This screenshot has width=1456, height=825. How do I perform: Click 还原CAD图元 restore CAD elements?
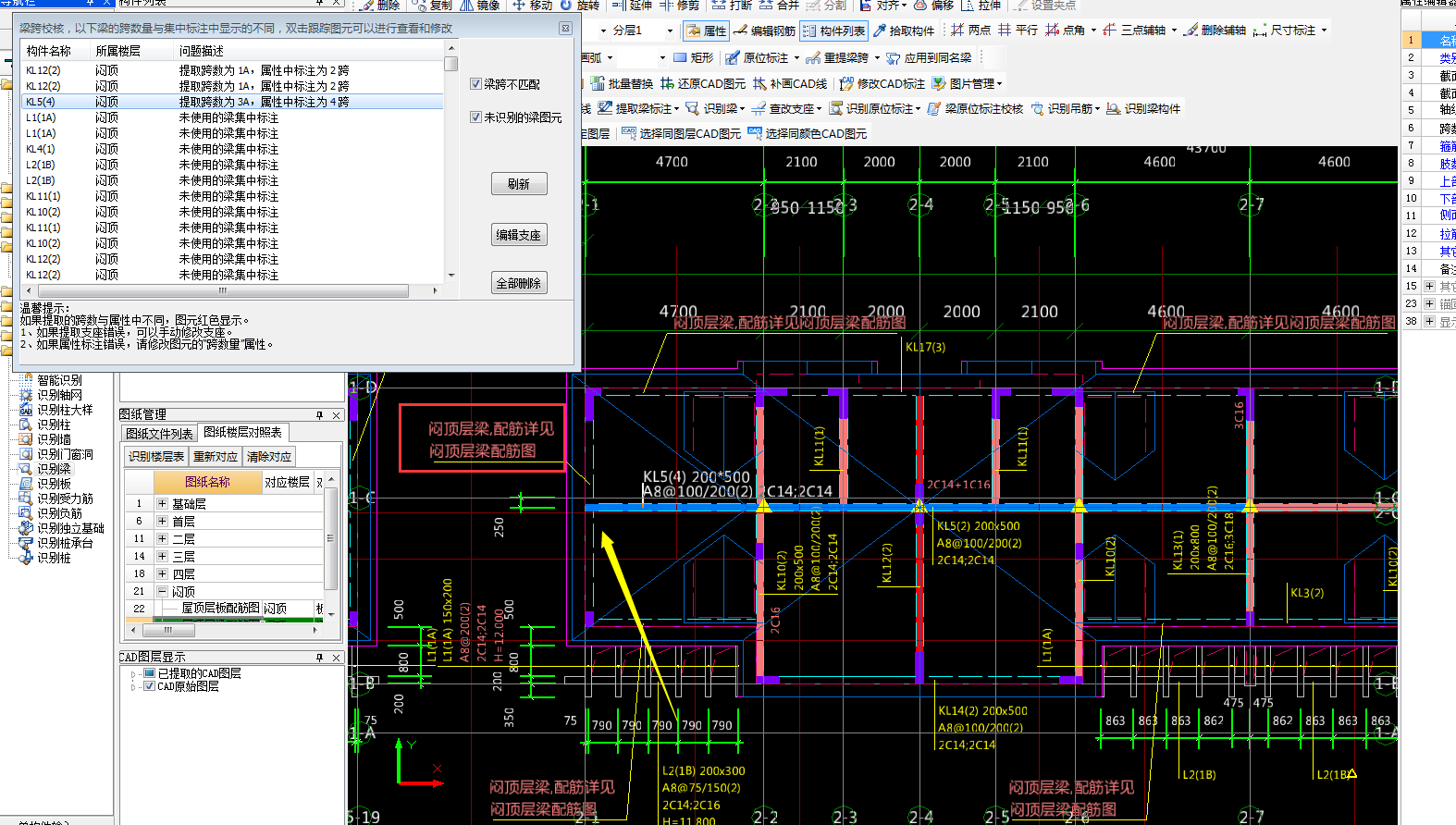(x=703, y=83)
